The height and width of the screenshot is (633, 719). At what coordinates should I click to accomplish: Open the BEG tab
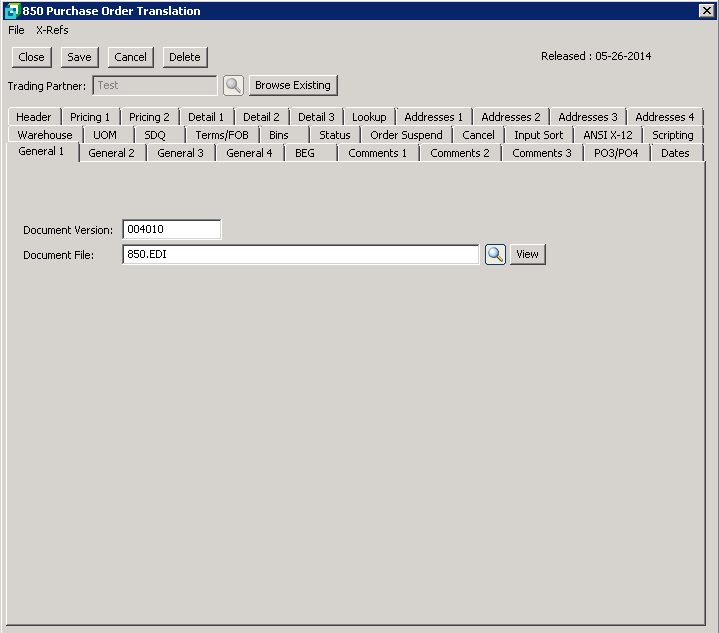click(305, 153)
